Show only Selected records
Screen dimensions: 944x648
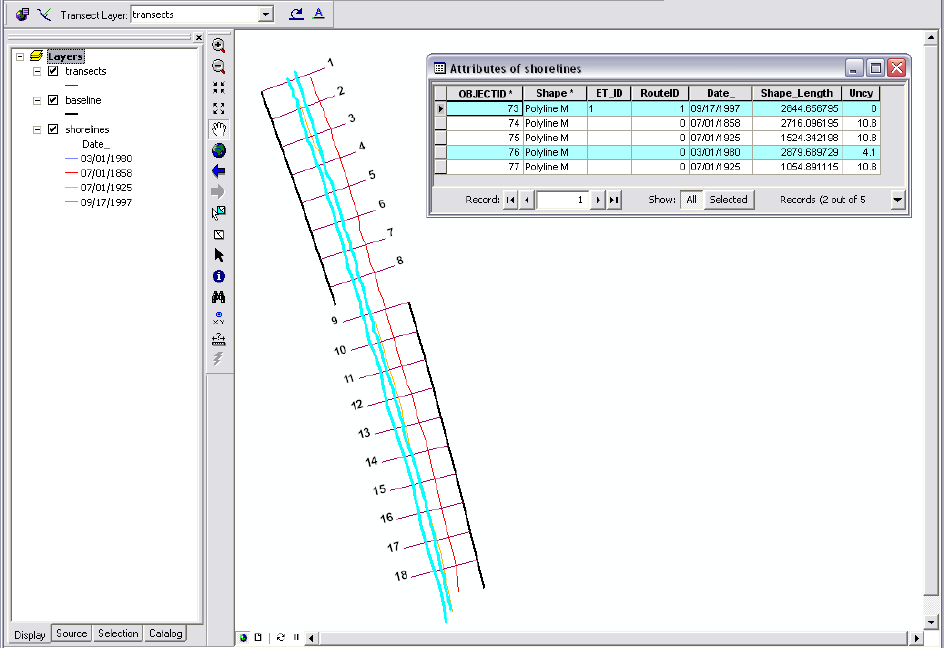[x=728, y=199]
